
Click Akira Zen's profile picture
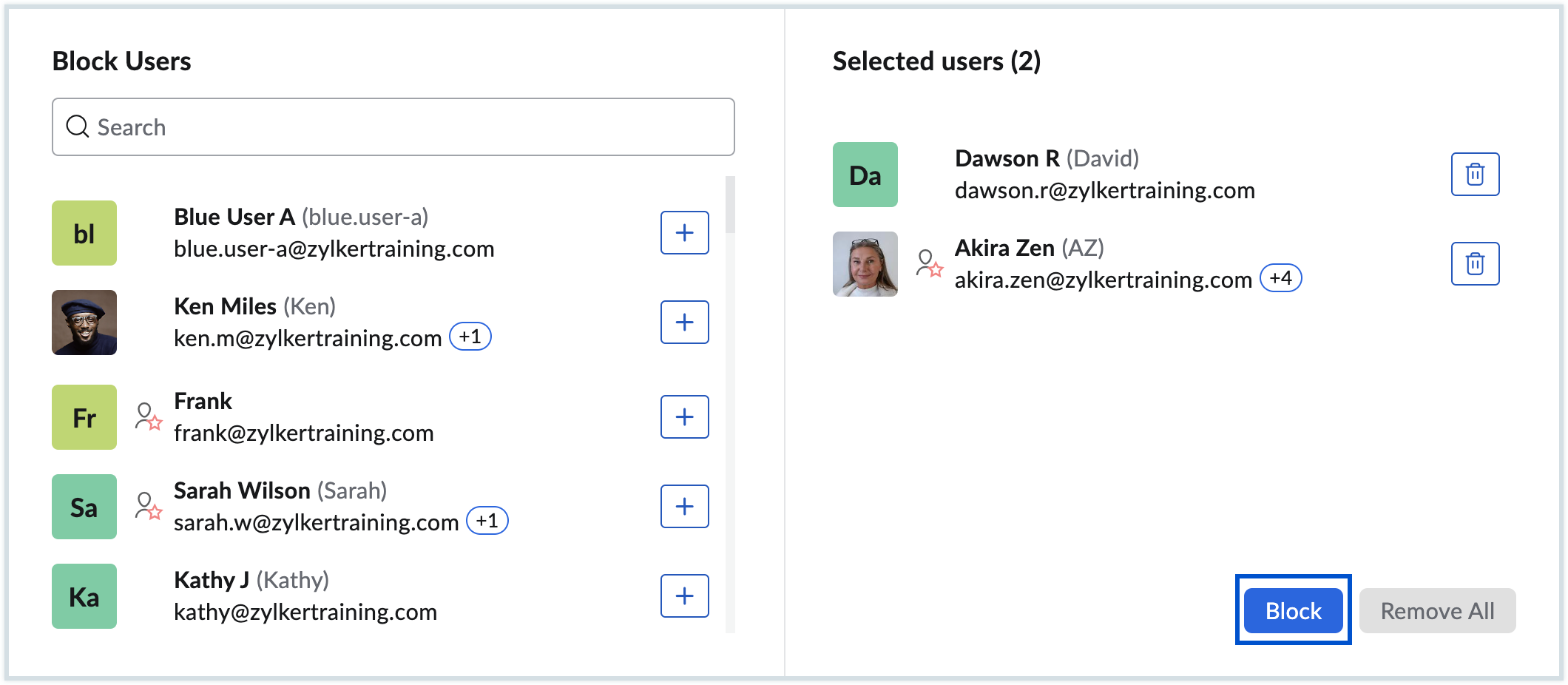(x=865, y=264)
